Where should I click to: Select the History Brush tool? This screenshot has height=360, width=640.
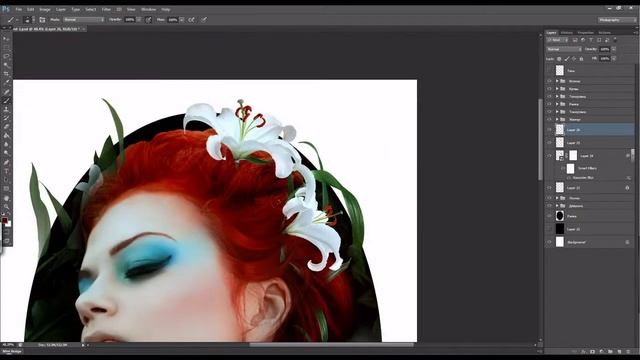(6, 118)
